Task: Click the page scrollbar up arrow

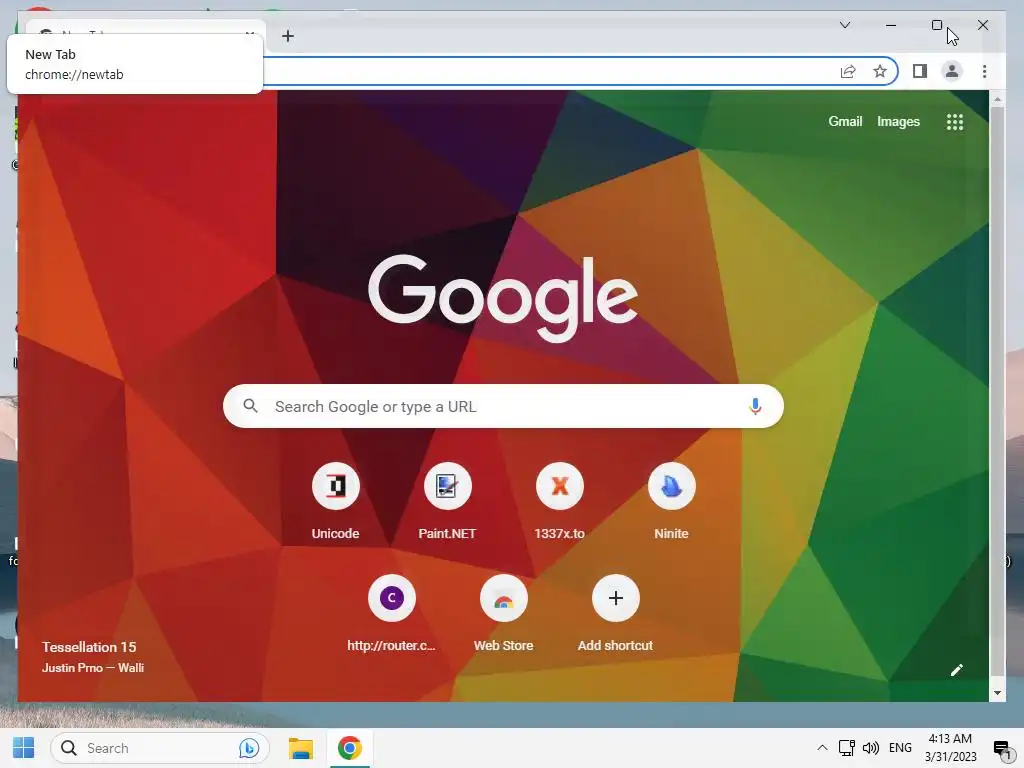Action: tap(997, 99)
